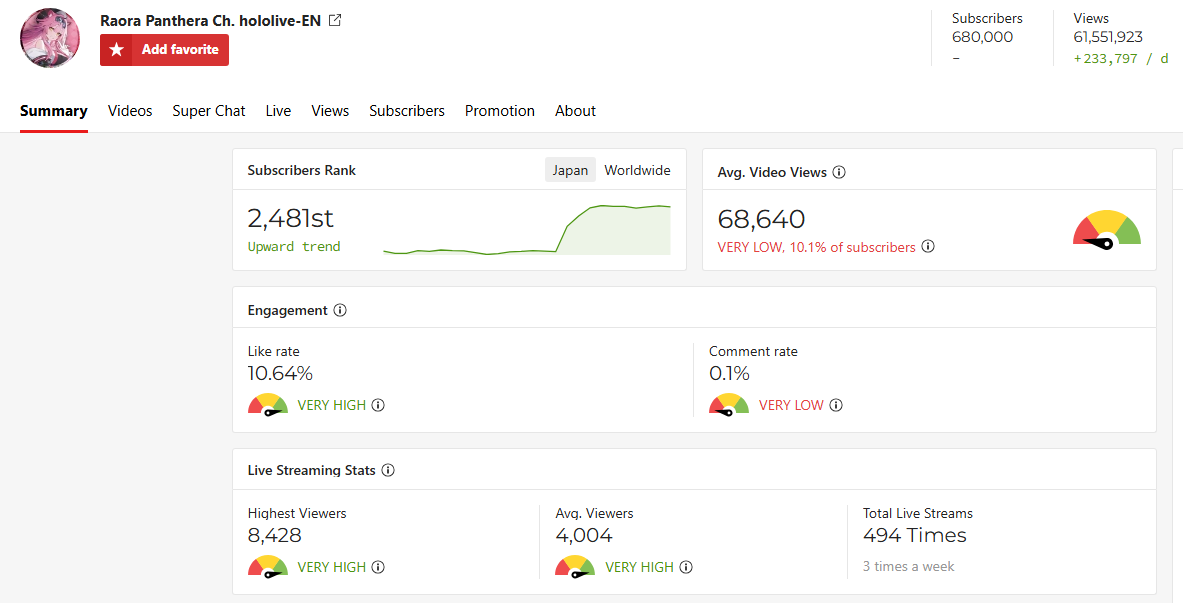The image size is (1183, 603).
Task: Open the About tab
Action: tap(576, 111)
